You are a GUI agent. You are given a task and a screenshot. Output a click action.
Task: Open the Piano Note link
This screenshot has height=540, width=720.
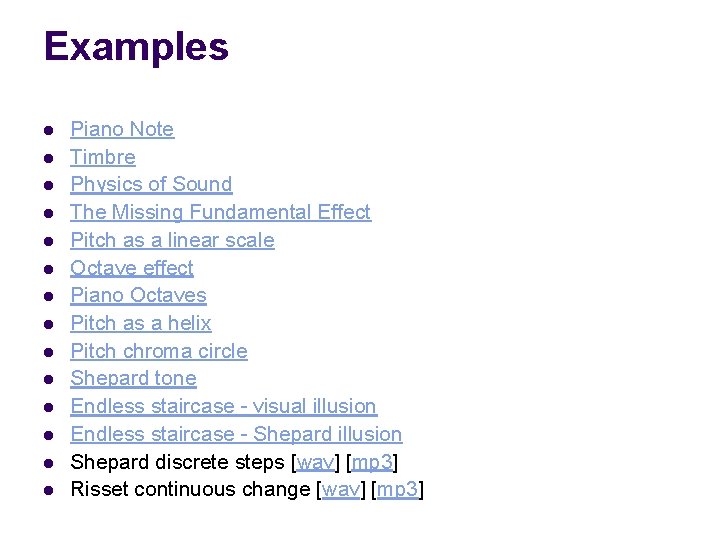[122, 129]
